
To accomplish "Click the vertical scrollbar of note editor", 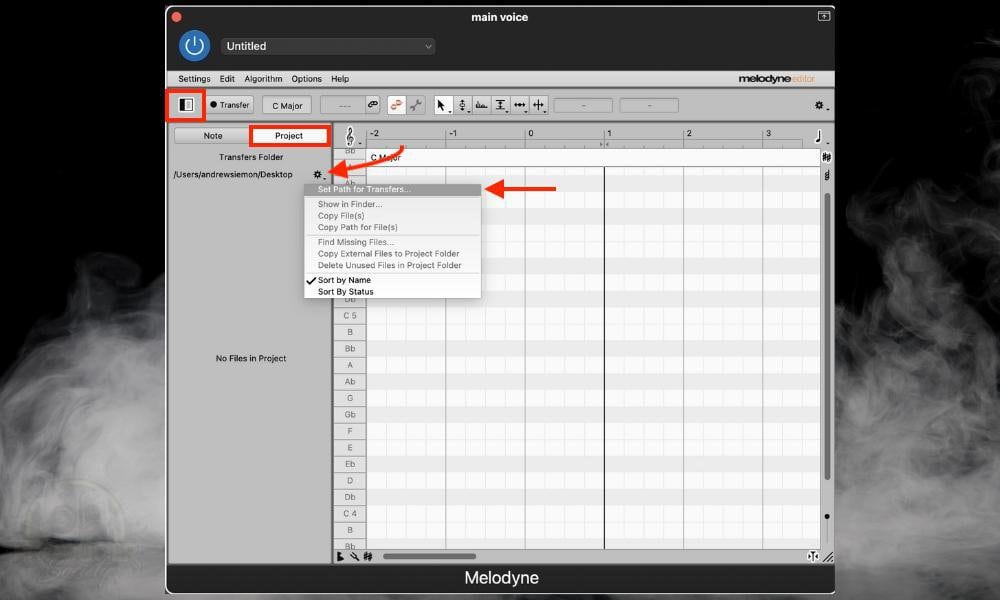I will click(x=827, y=337).
